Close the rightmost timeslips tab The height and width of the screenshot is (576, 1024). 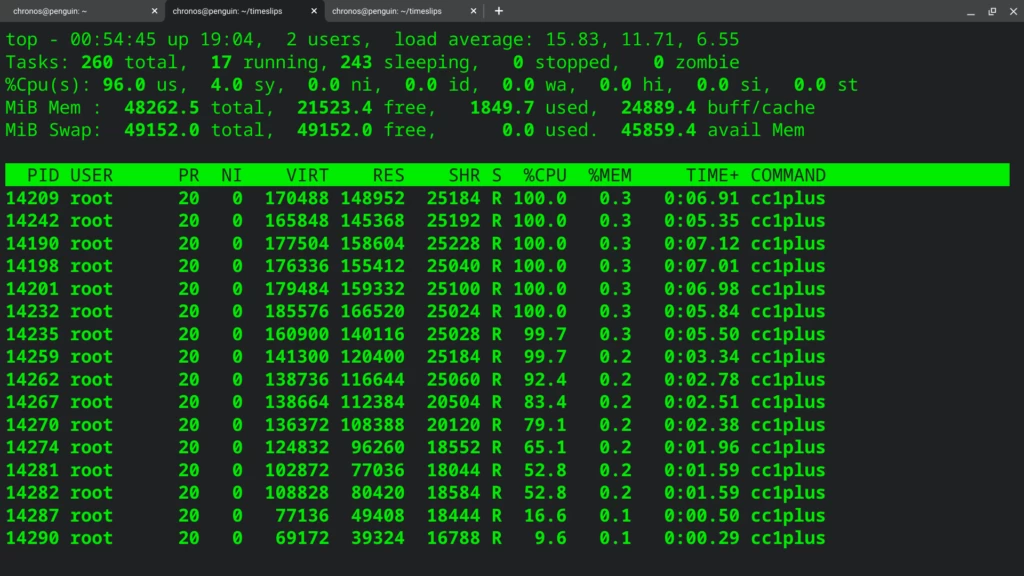[474, 11]
